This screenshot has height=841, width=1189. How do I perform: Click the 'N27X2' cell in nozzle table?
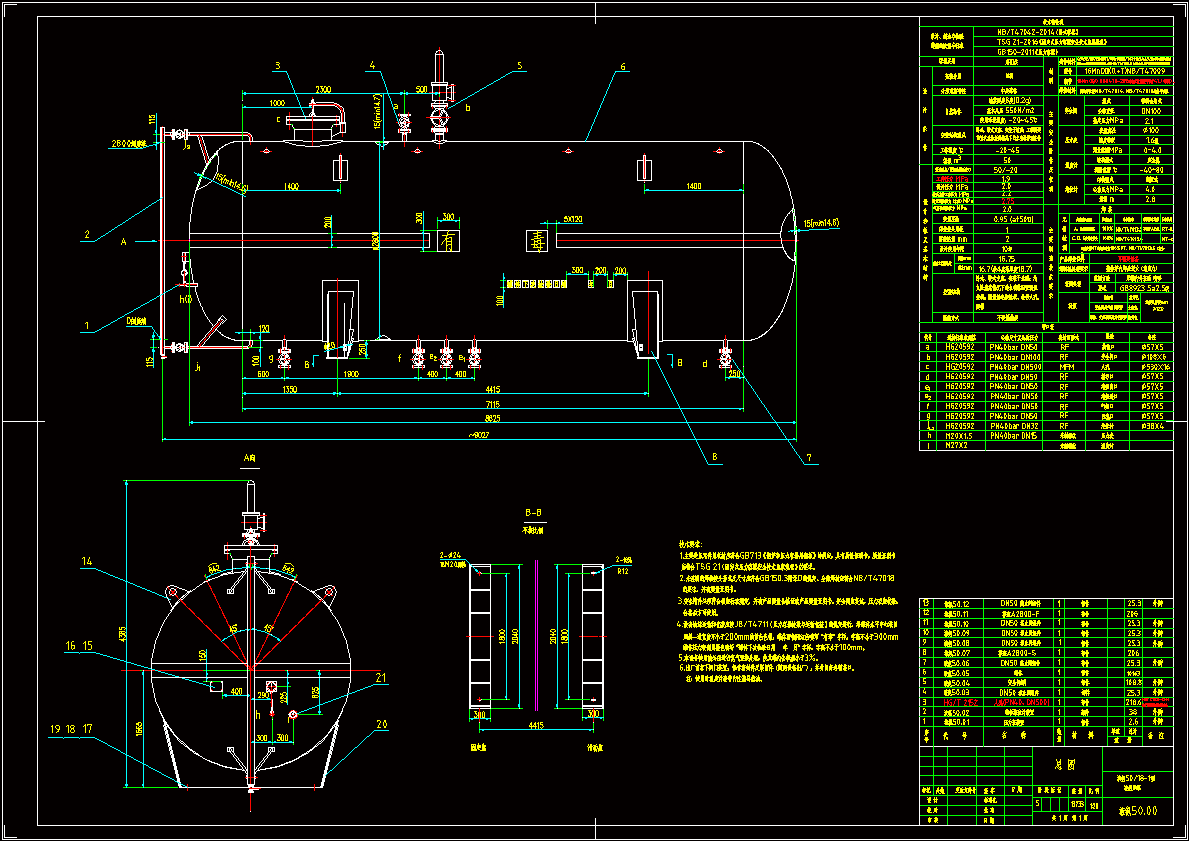coord(960,446)
